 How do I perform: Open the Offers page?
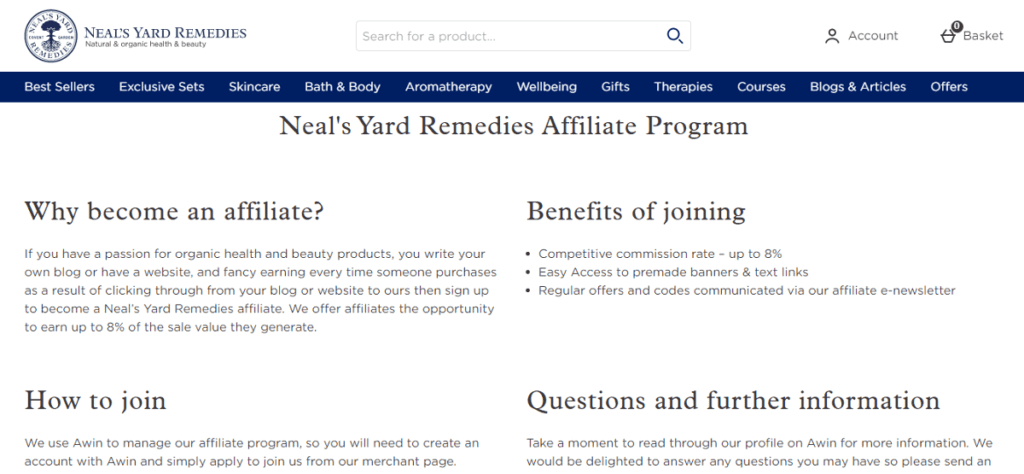click(x=949, y=87)
